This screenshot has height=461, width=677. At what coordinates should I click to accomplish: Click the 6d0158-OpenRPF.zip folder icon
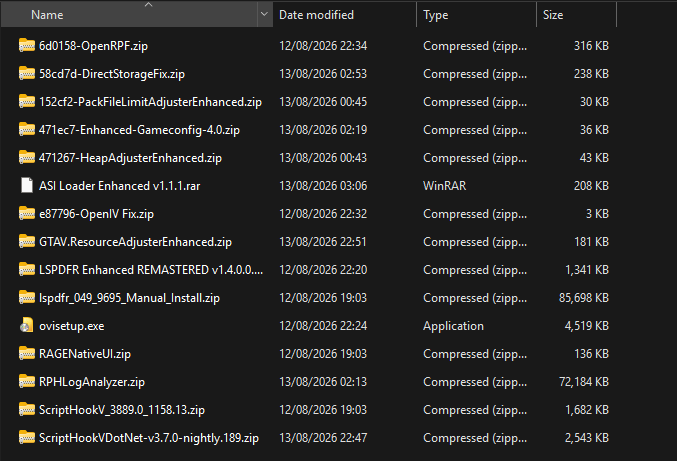[27, 45]
